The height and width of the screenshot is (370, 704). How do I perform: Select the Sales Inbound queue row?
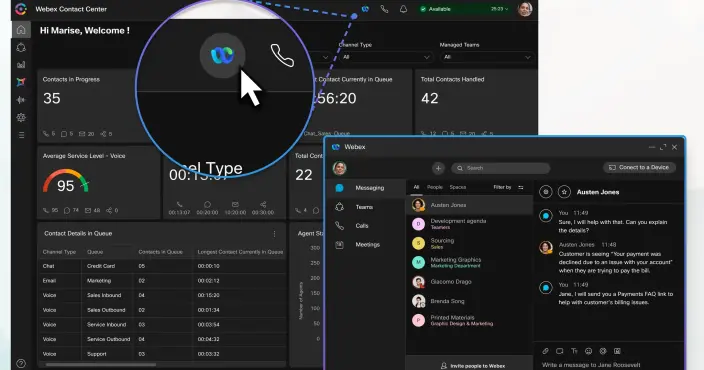pos(162,295)
